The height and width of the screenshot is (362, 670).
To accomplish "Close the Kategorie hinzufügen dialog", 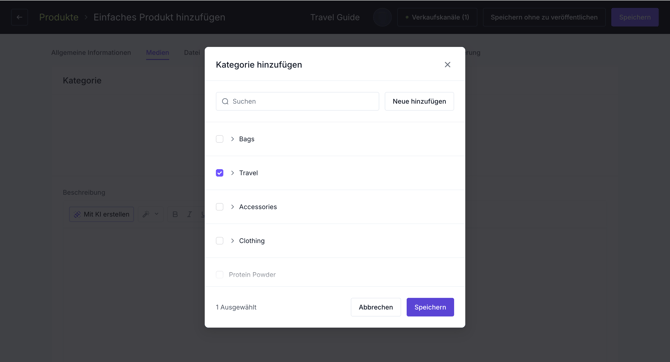I will point(447,65).
